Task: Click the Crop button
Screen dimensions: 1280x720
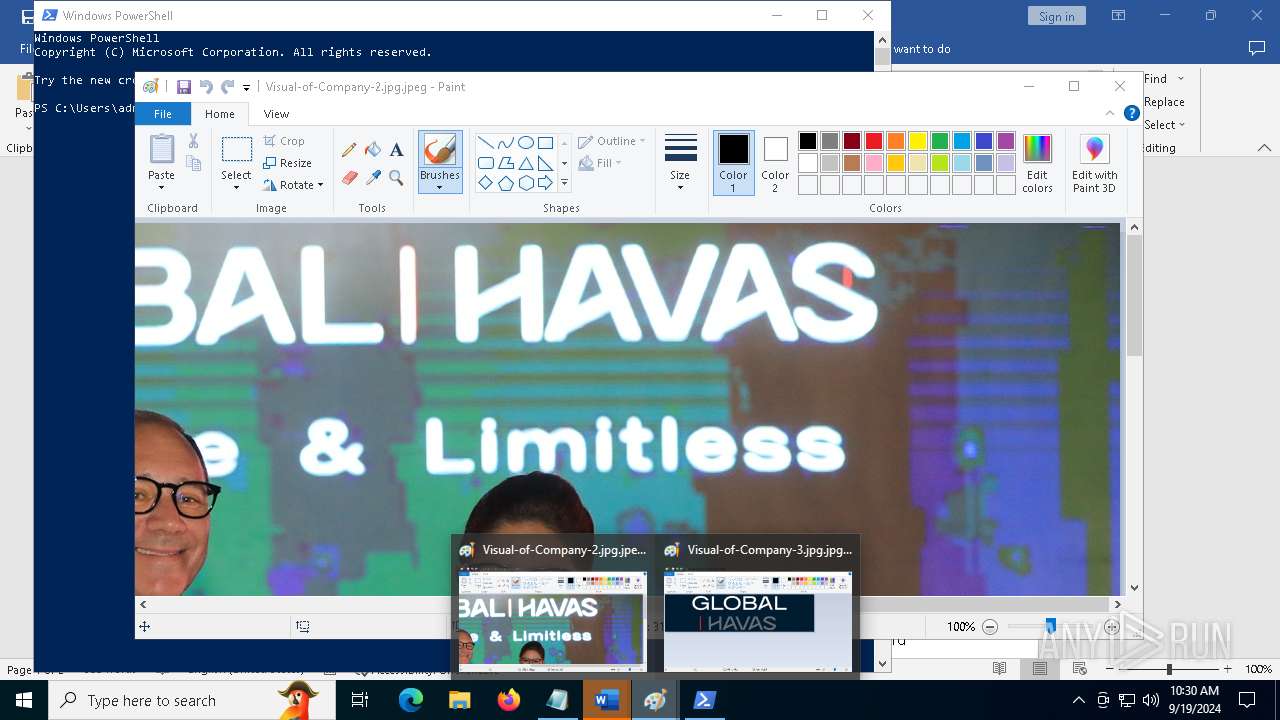Action: tap(285, 141)
